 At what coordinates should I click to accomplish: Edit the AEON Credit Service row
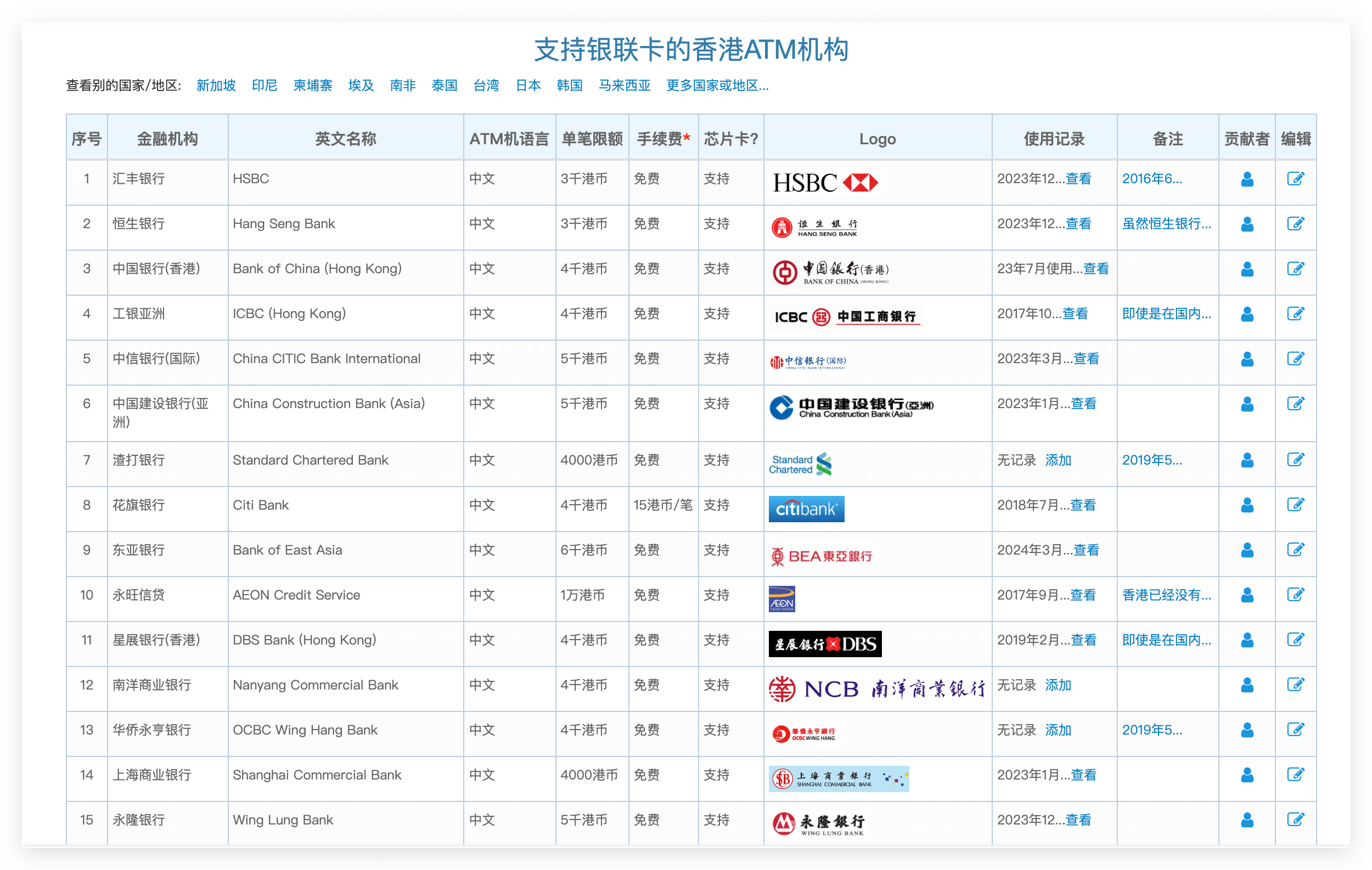(1295, 595)
